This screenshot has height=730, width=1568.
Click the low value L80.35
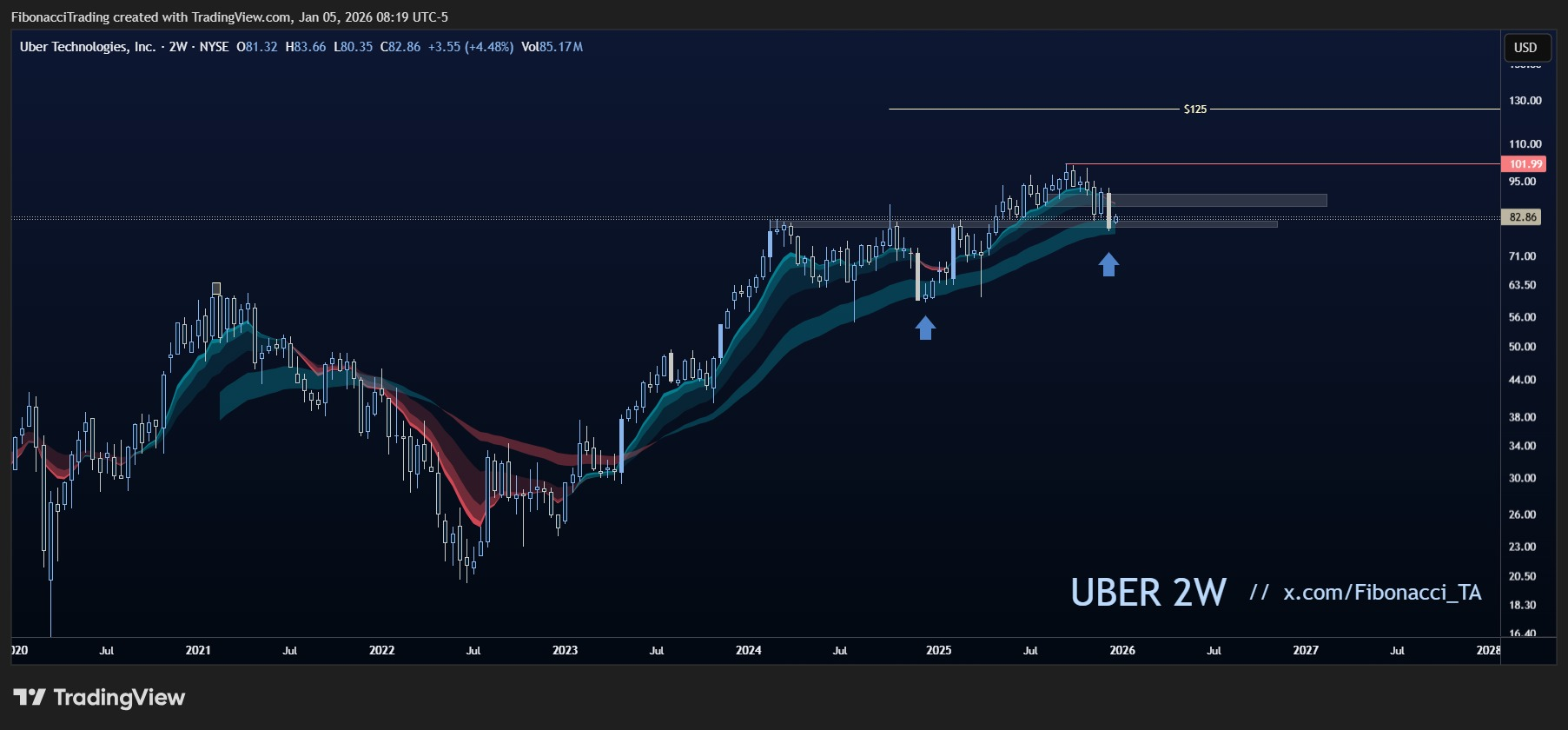[x=354, y=47]
